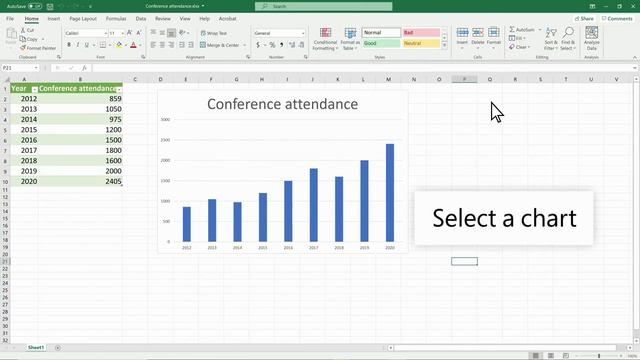The width and height of the screenshot is (640, 360).
Task: Click the Fill Color yellow bucket swatch
Action: 119,45
